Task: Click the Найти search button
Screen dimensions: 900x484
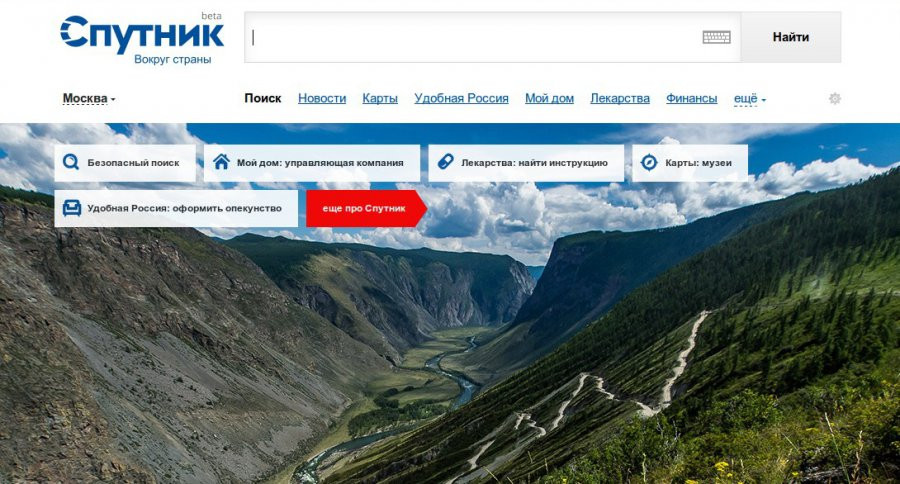Action: click(x=790, y=37)
